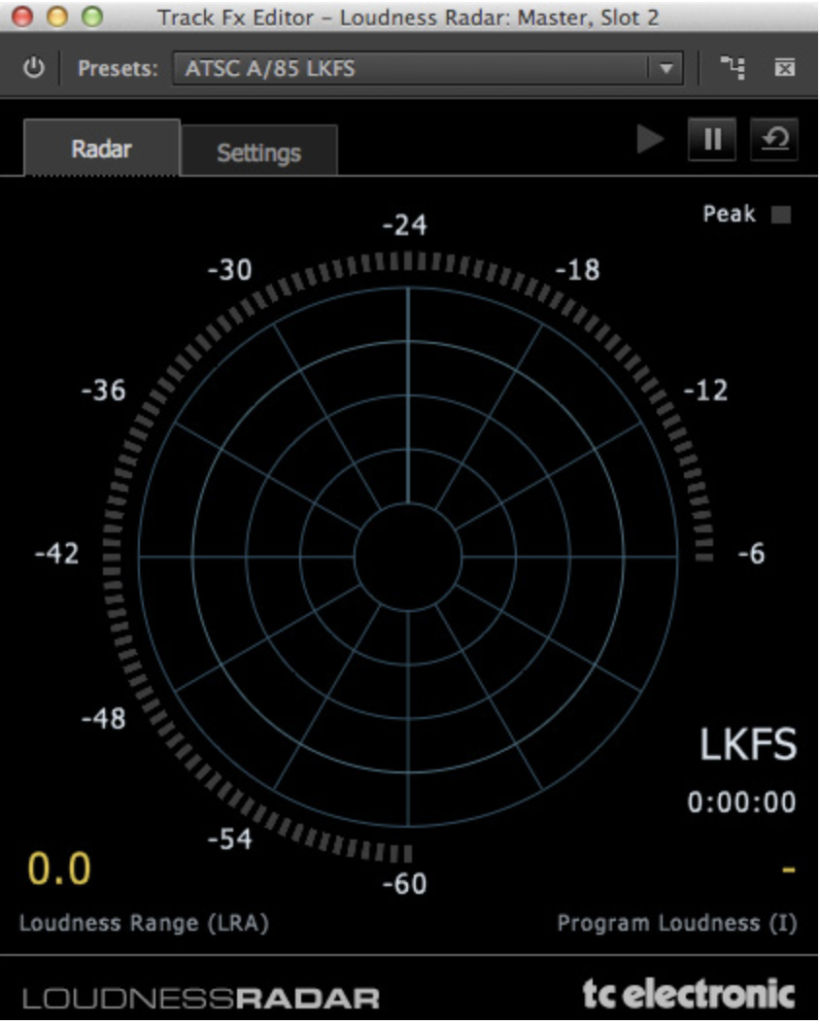This screenshot has height=1024, width=820.
Task: Click the -42 scale marker on radar
Action: [57, 554]
